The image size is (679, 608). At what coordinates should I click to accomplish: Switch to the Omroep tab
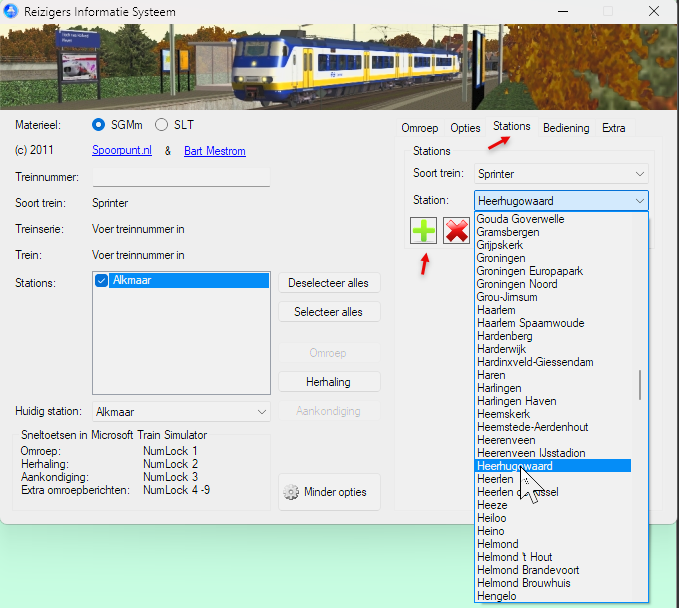pyautogui.click(x=420, y=128)
